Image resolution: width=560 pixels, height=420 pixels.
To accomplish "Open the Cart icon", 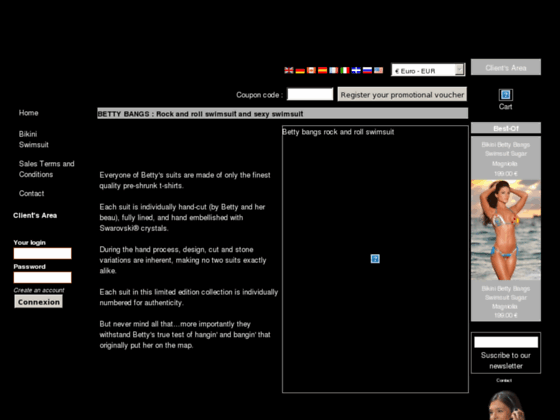I will [x=505, y=95].
